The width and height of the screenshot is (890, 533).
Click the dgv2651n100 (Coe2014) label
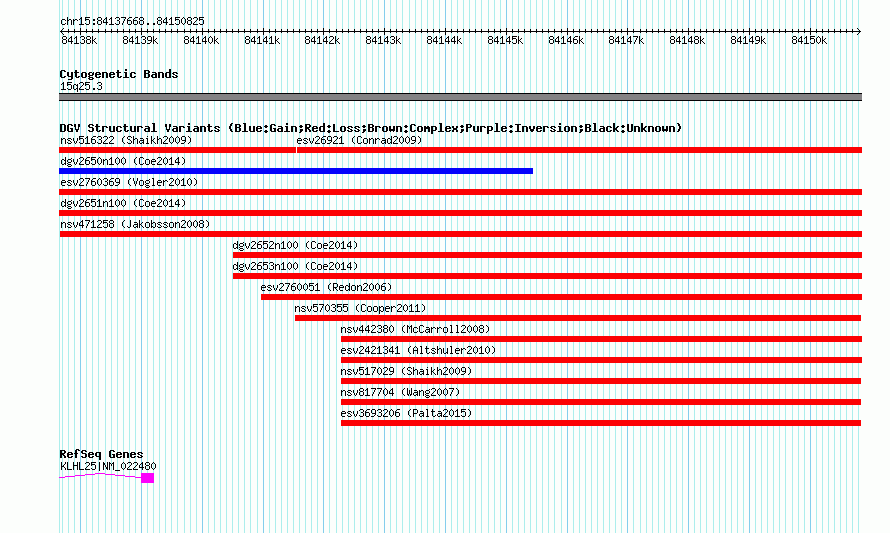click(x=123, y=203)
